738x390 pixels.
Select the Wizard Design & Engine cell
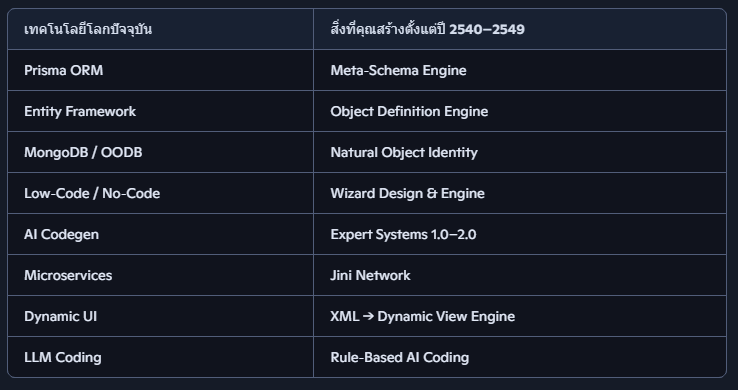pyautogui.click(x=520, y=193)
